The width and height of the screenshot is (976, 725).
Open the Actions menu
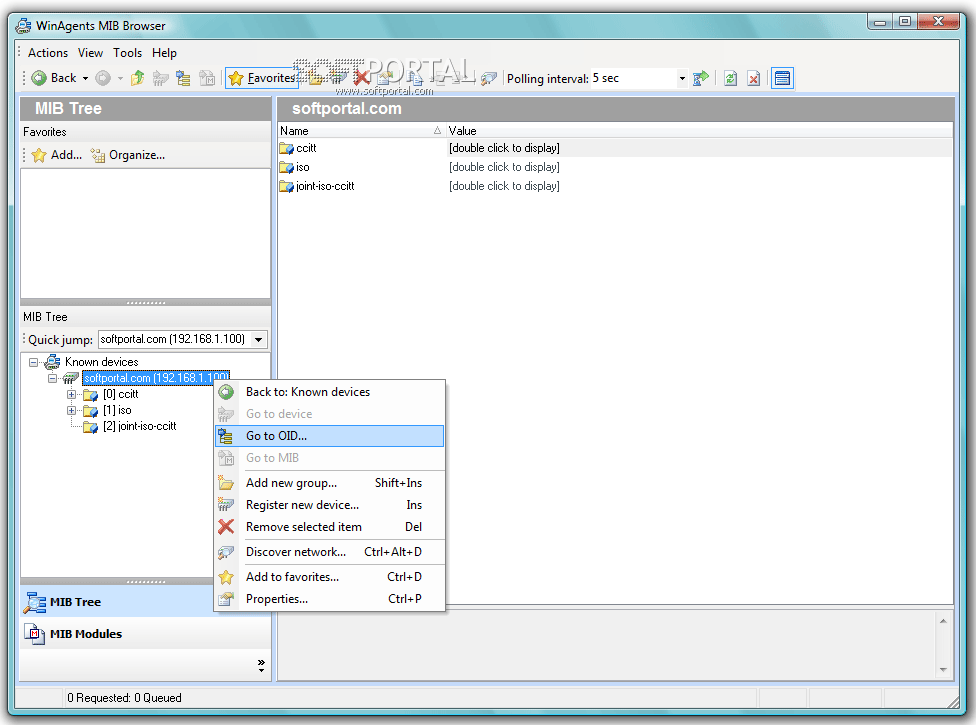48,53
